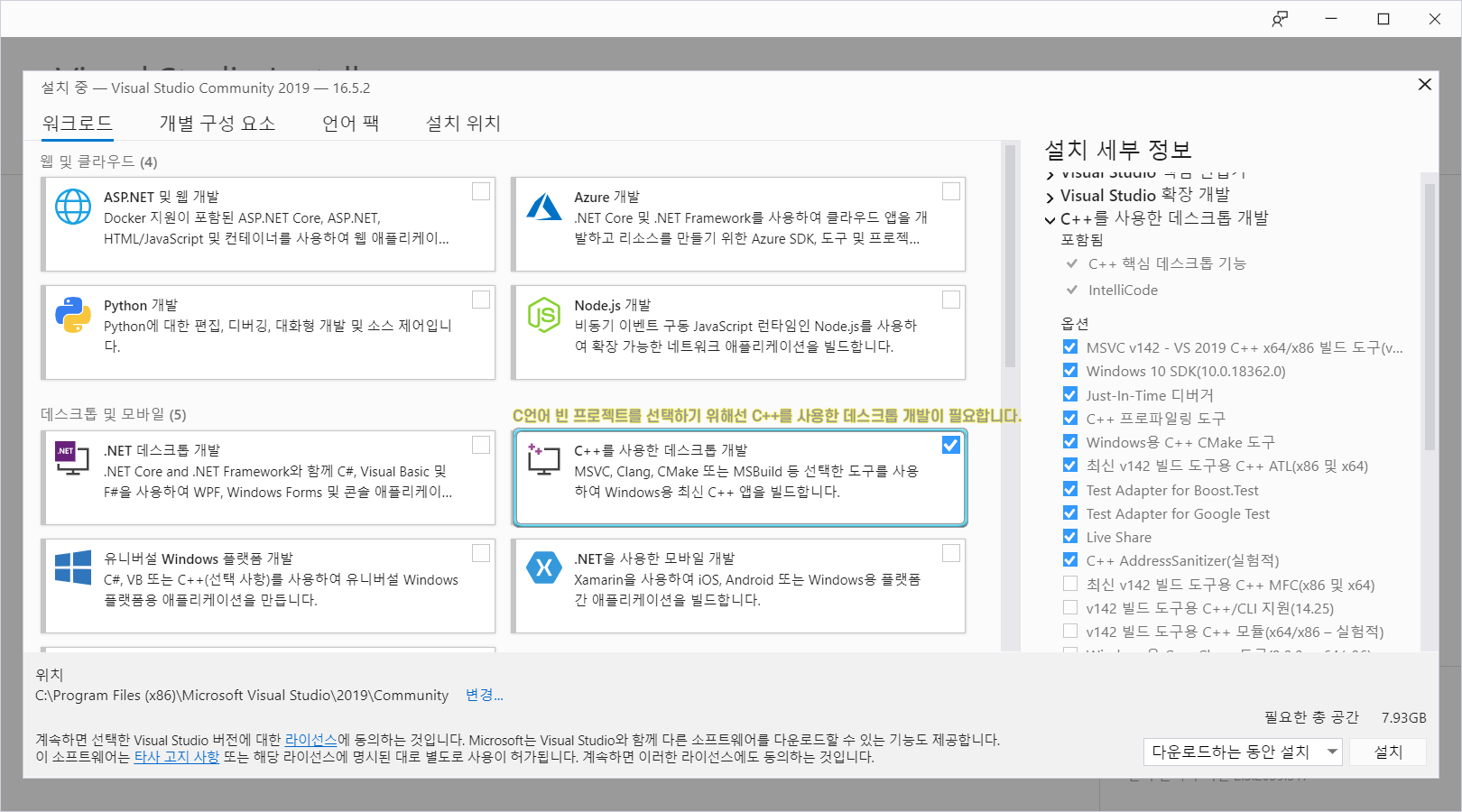Uncheck the C++ desktop development workload
Image resolution: width=1462 pixels, height=812 pixels.
pyautogui.click(x=951, y=445)
